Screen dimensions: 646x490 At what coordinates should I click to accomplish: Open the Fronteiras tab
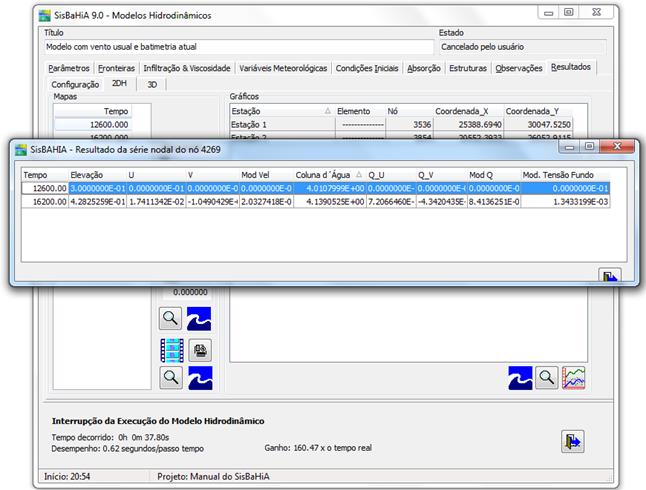tap(117, 68)
